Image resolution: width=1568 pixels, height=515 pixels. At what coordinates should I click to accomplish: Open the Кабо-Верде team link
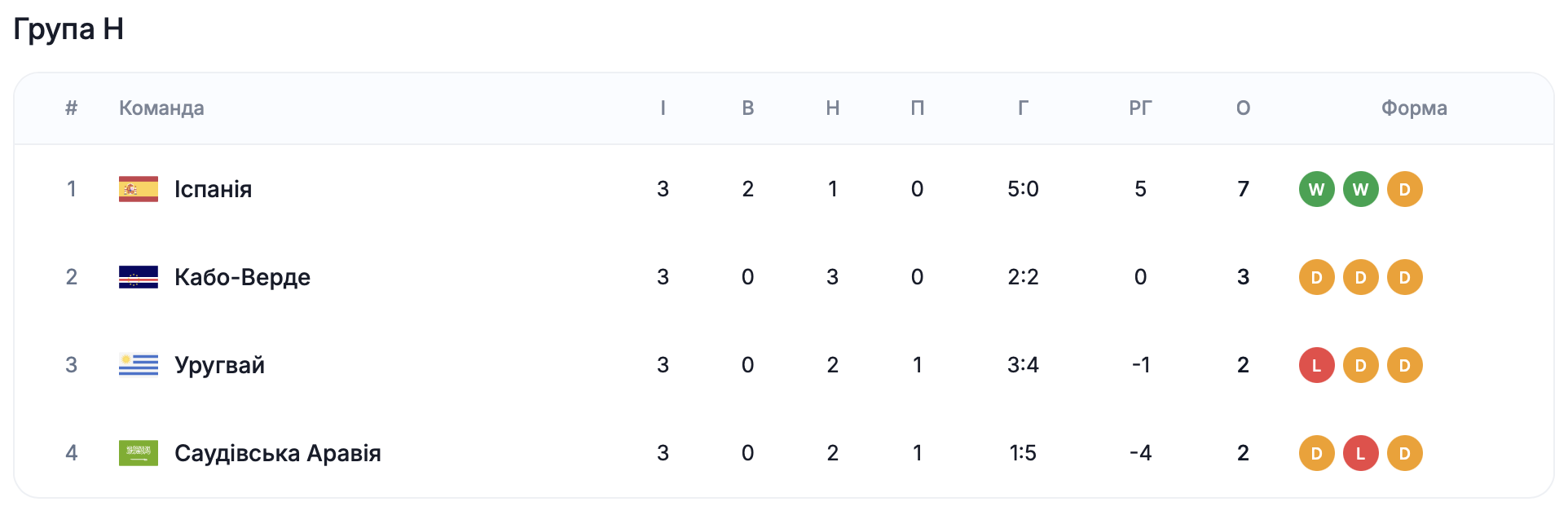(242, 277)
